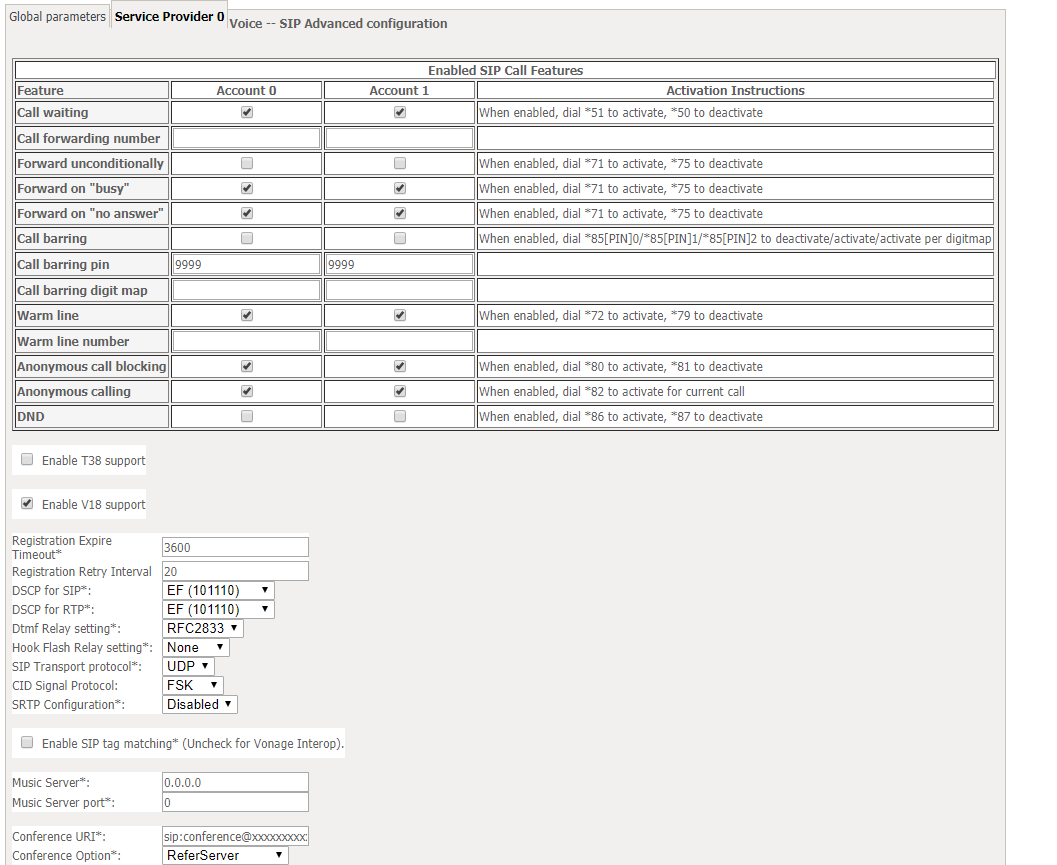
Task: Click the Registration Expire Timeout field
Action: pyautogui.click(x=235, y=547)
